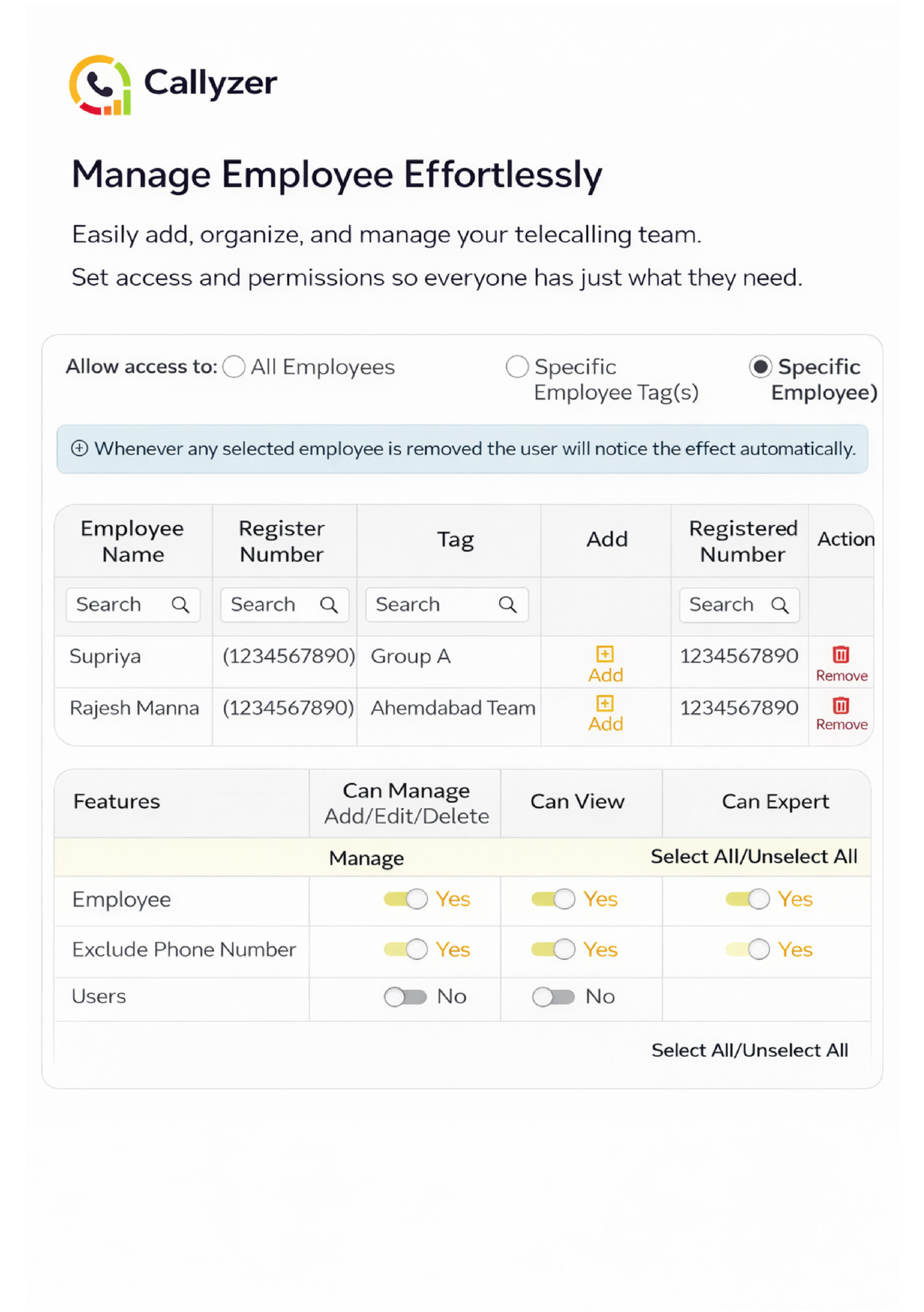Click the Remove trash icon for Supriya
The height and width of the screenshot is (1312, 924).
click(841, 655)
